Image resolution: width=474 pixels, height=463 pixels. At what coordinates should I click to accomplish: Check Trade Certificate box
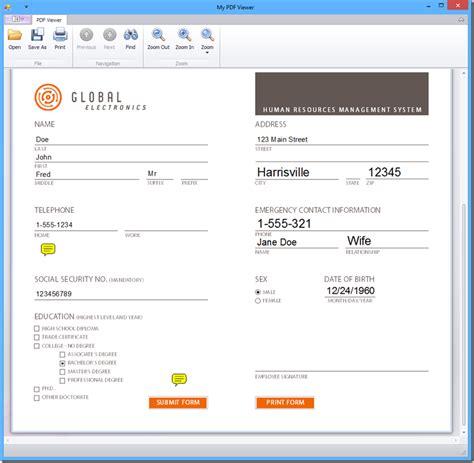[x=37, y=337]
